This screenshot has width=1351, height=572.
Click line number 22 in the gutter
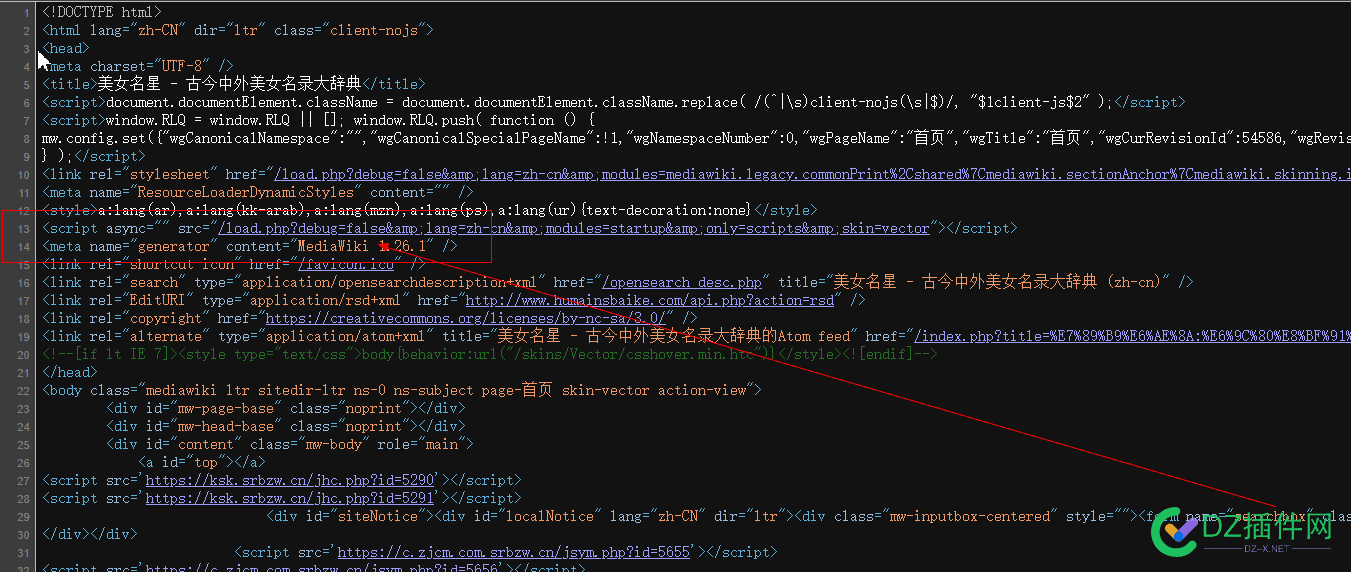[x=25, y=390]
